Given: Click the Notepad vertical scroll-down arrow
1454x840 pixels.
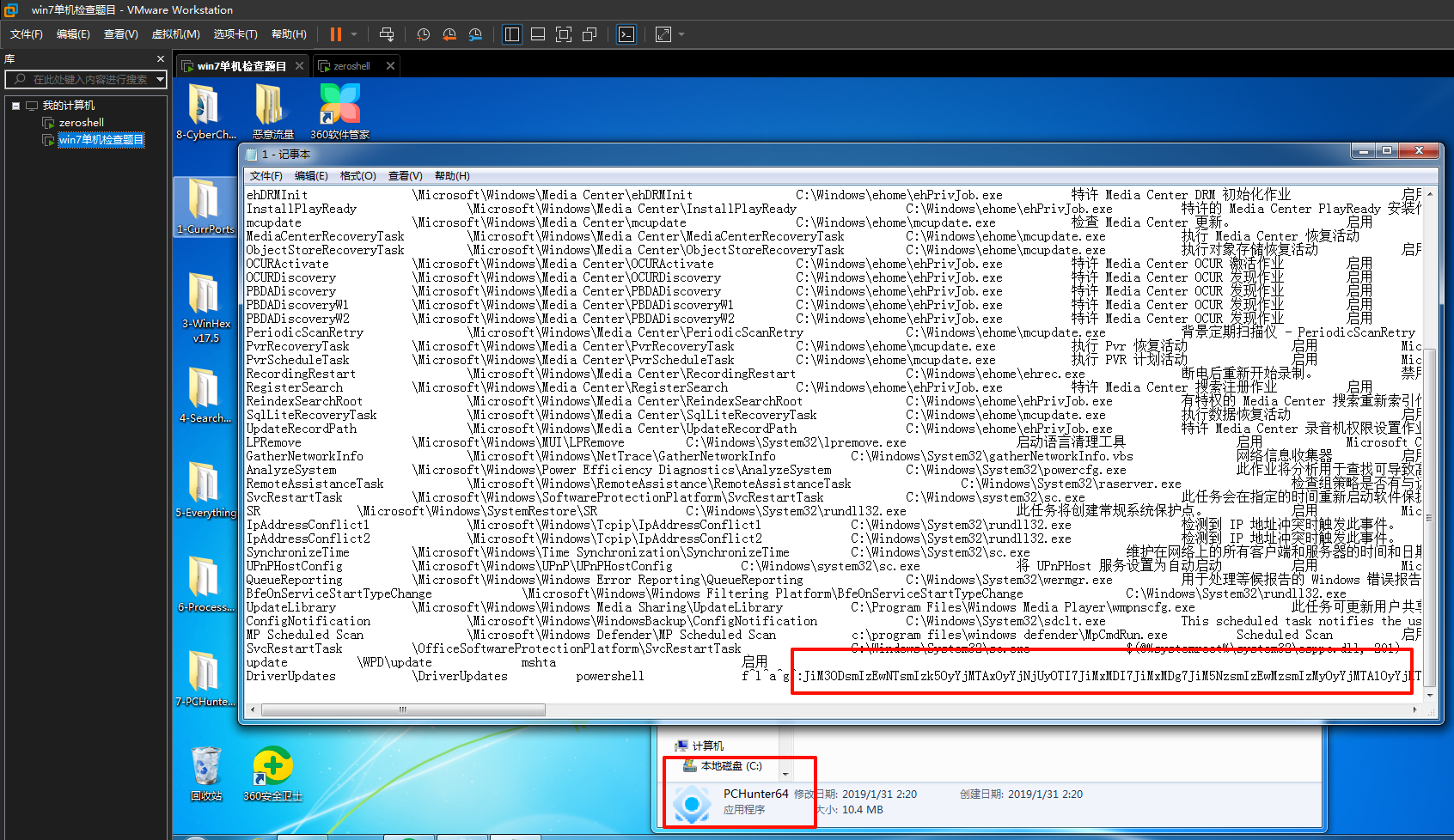Looking at the screenshot, I should pyautogui.click(x=1430, y=695).
